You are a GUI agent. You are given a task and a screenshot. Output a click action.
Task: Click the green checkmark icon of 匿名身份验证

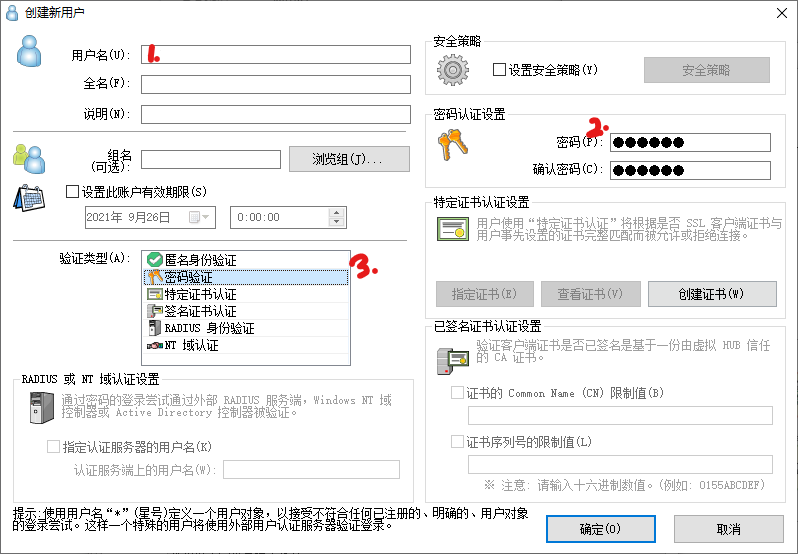pyautogui.click(x=155, y=260)
